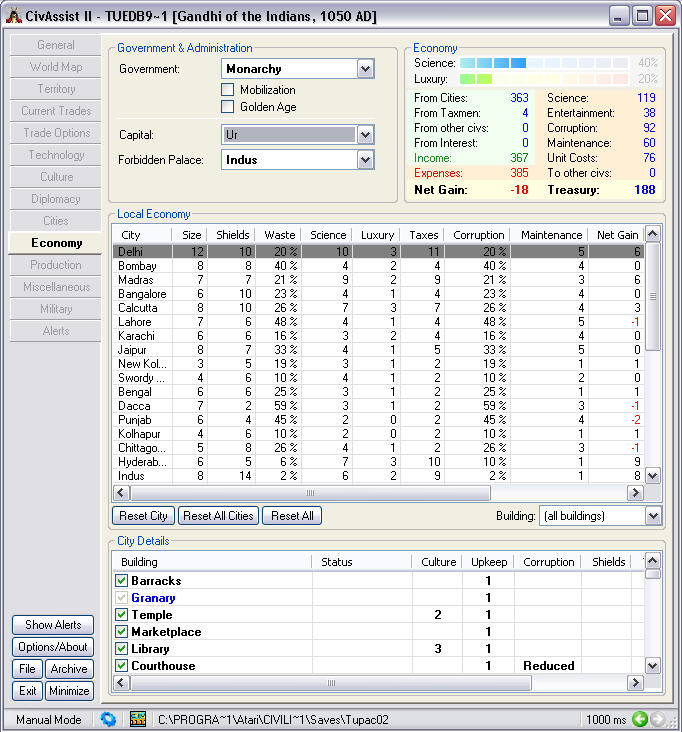682x732 pixels.
Task: Select the Punjab city row
Action: click(x=378, y=420)
